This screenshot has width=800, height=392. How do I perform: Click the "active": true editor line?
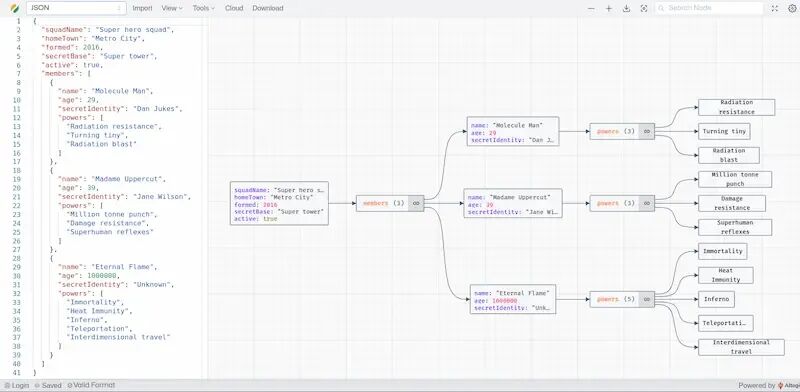click(72, 65)
